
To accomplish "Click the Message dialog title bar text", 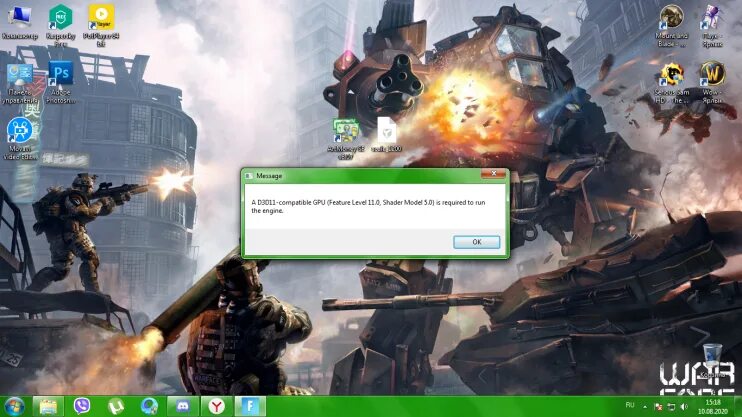I will tap(269, 176).
